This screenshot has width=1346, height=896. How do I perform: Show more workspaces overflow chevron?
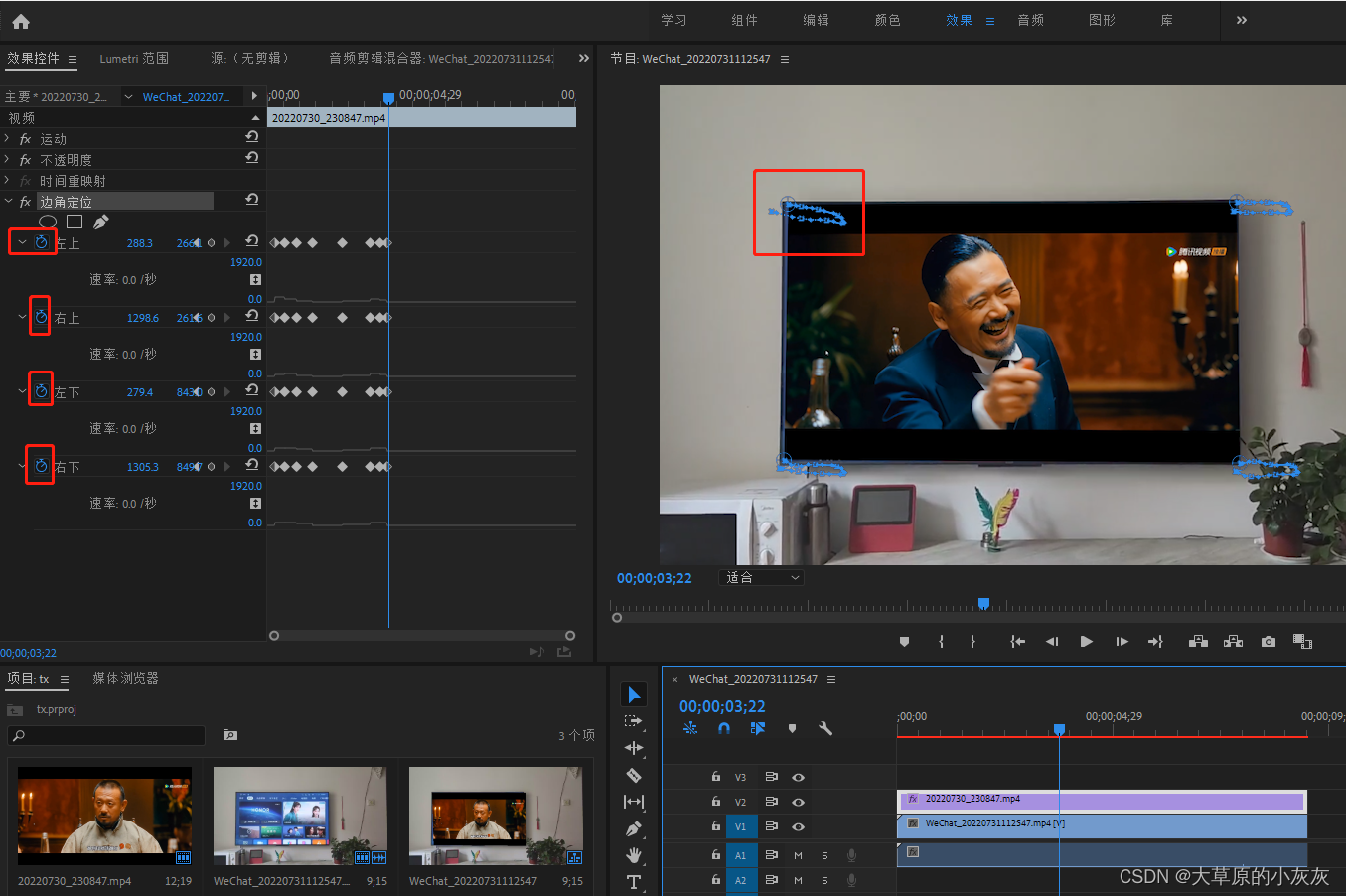pyautogui.click(x=1241, y=20)
